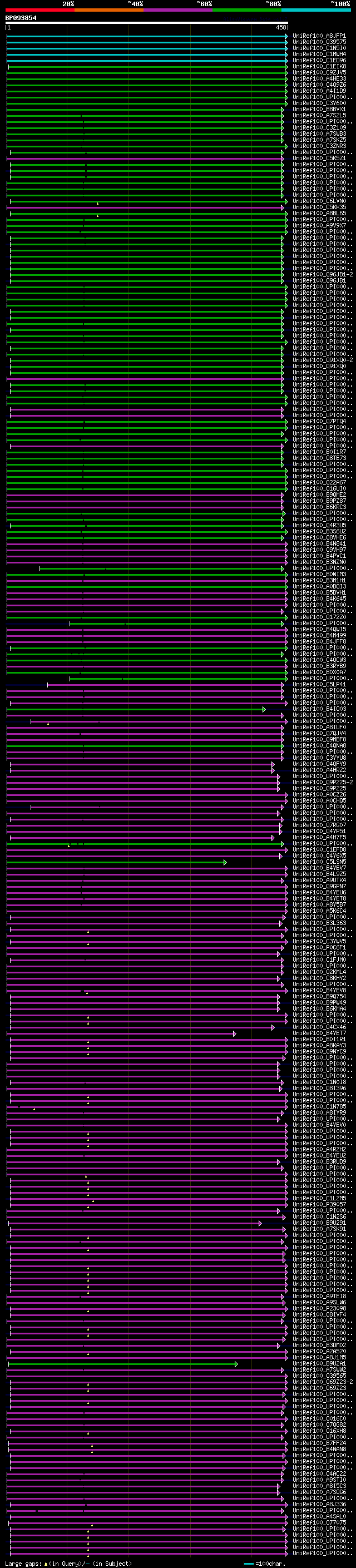This screenshot has width=356, height=1568.
Task: Select the UniRef100_B3M1H1 label
Action: pyautogui.click(x=319, y=580)
